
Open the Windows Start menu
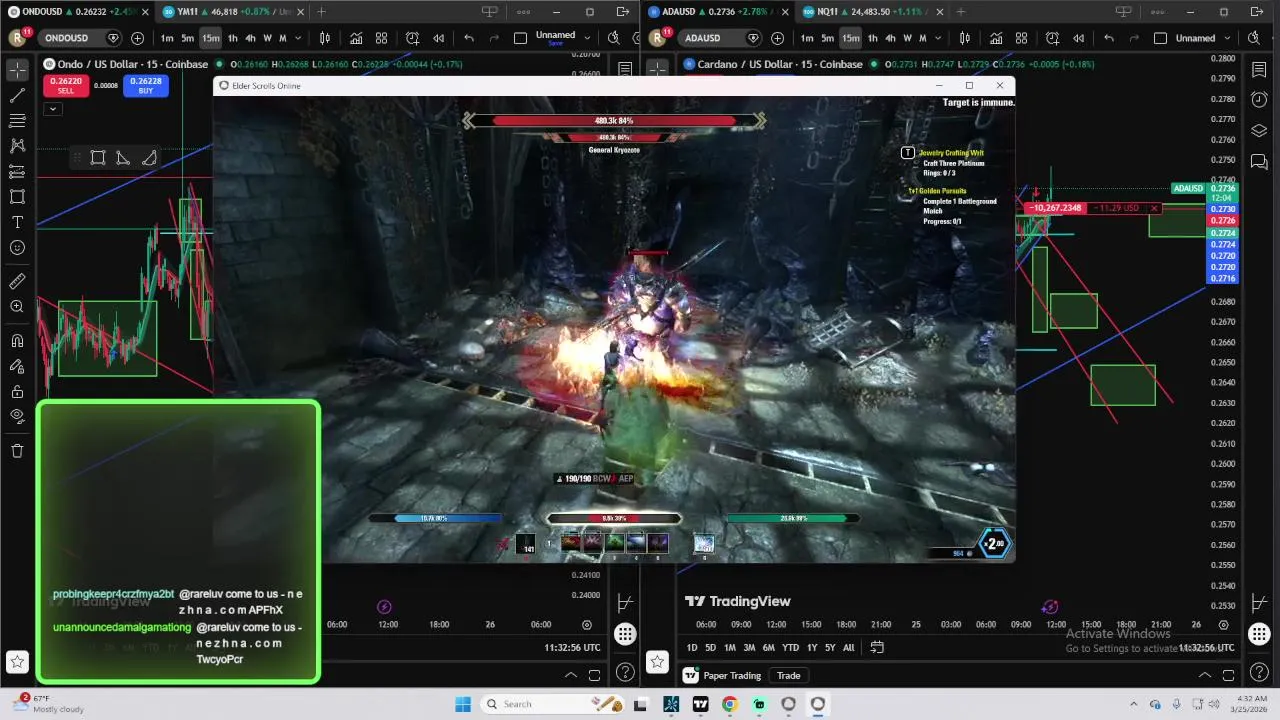463,704
